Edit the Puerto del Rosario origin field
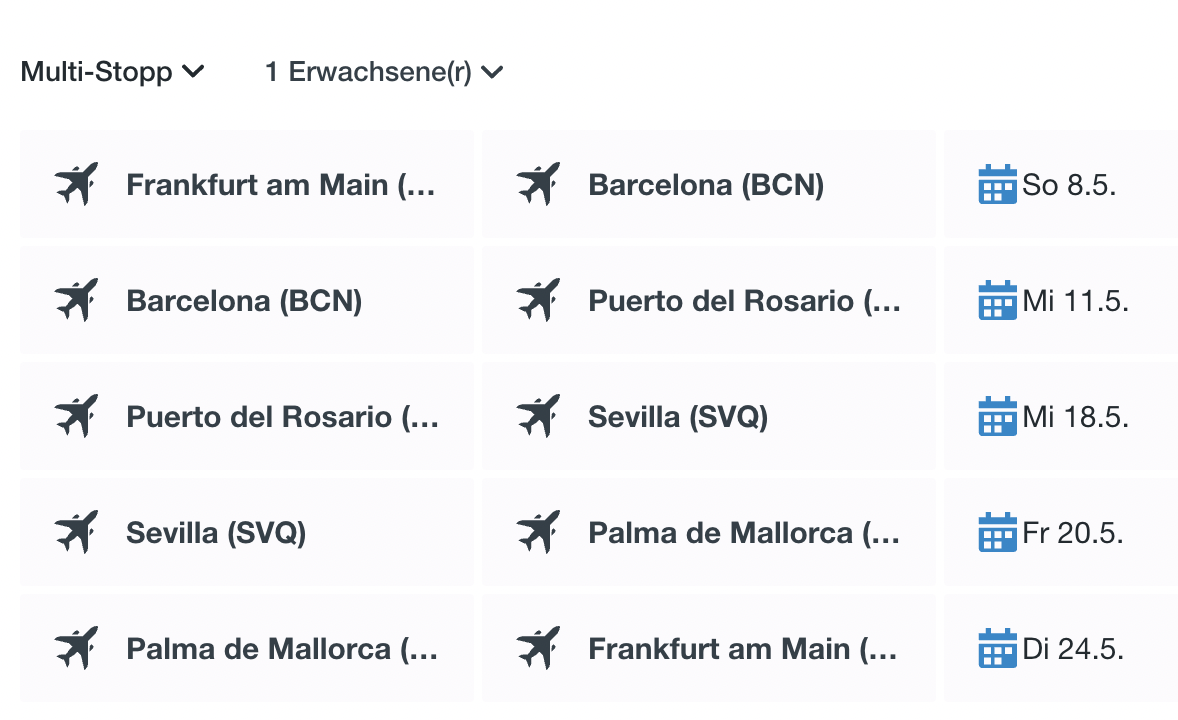1178x720 pixels. [246, 416]
